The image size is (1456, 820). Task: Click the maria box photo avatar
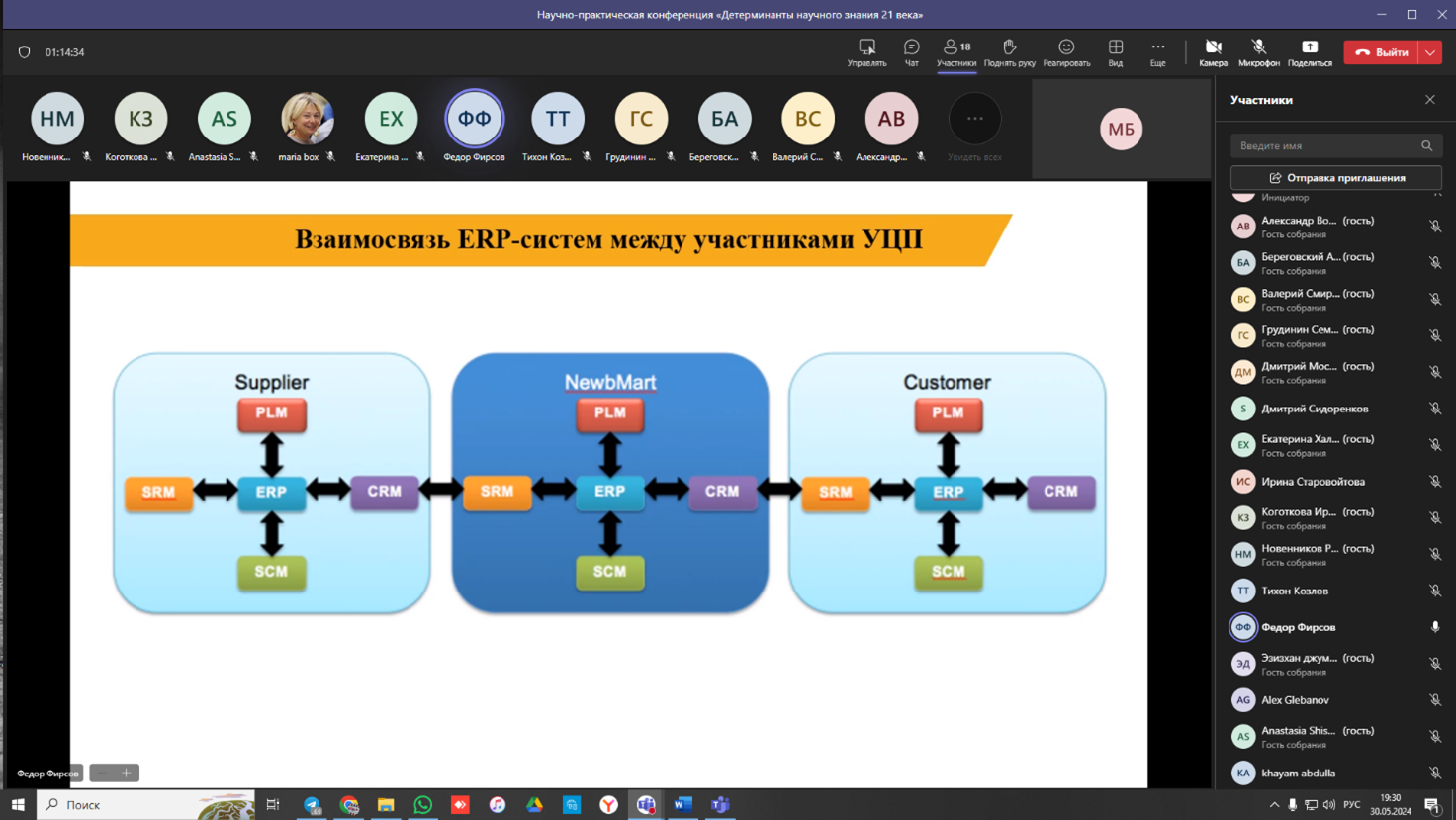coord(308,119)
